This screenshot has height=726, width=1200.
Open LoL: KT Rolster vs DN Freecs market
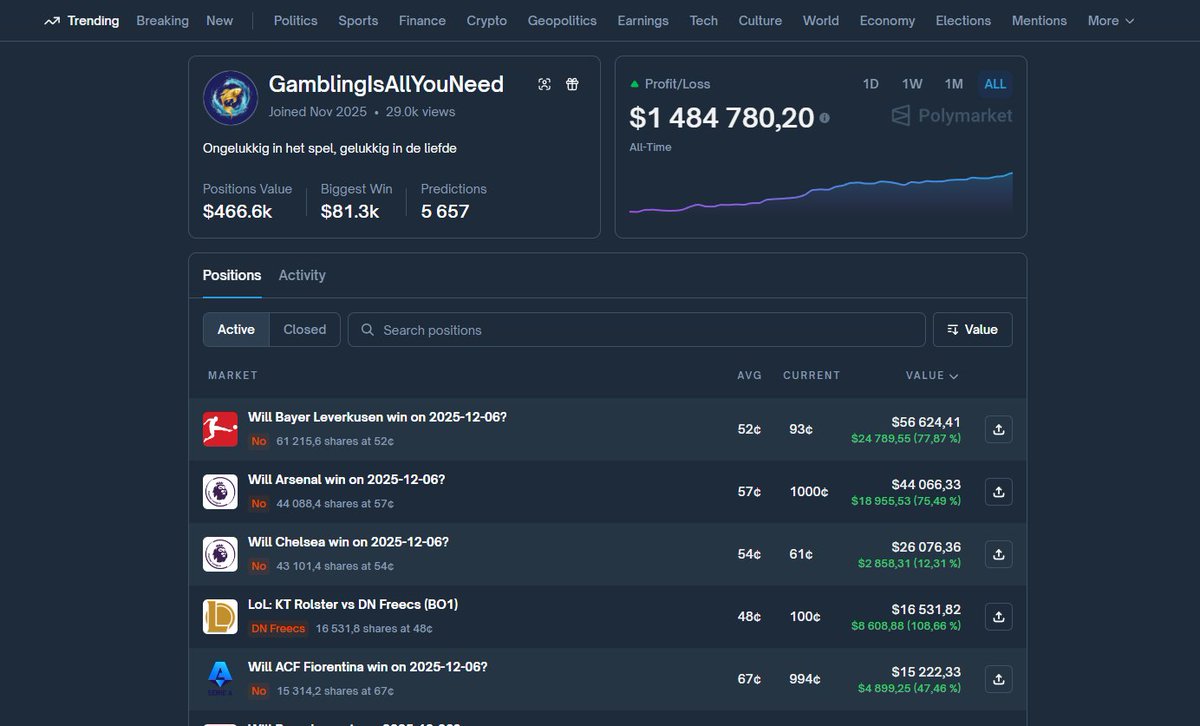tap(353, 604)
